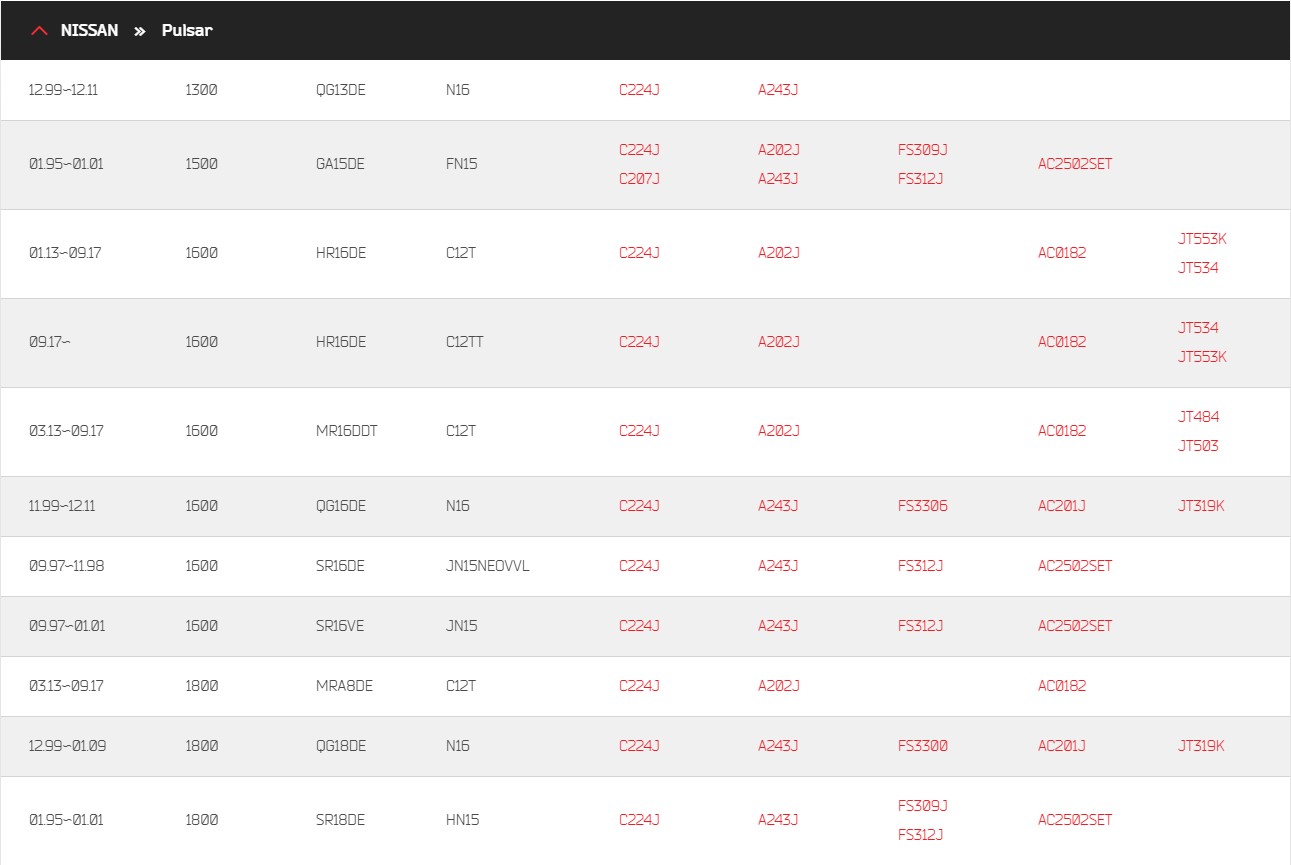
Task: Open AC0182 in the MR16DDT row
Action: [x=1062, y=431]
